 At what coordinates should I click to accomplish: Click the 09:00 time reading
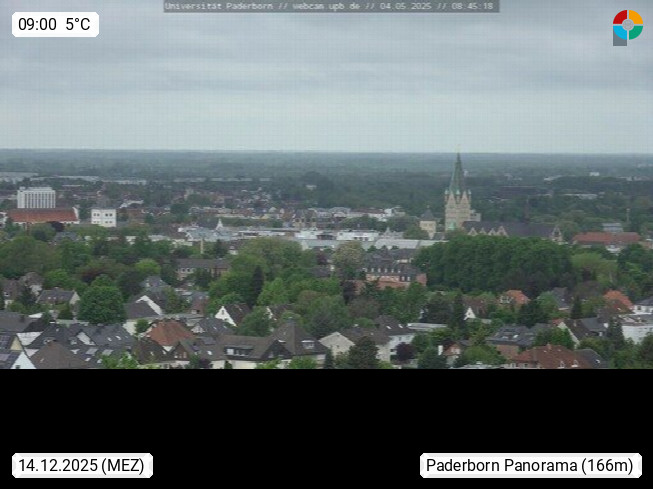pos(37,24)
